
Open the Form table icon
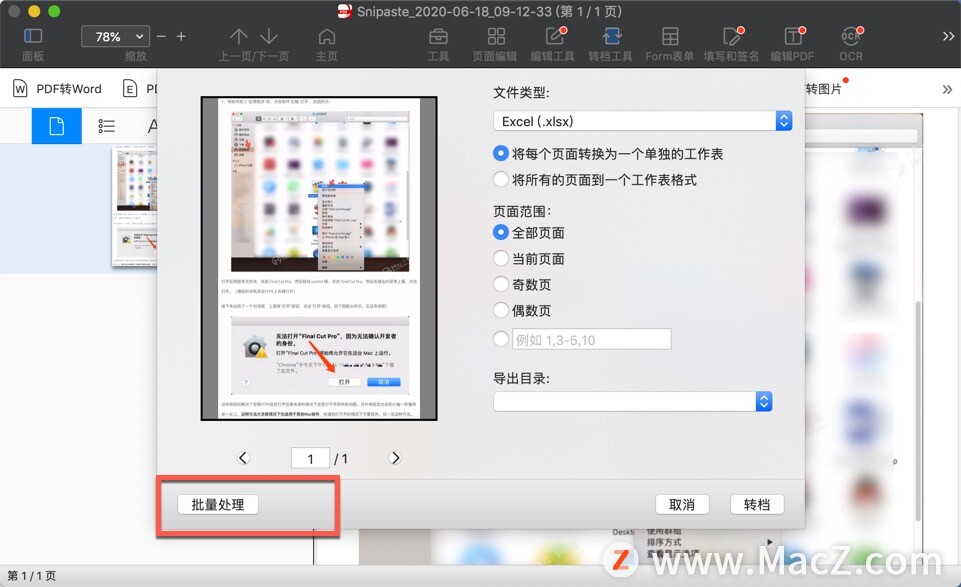[670, 36]
